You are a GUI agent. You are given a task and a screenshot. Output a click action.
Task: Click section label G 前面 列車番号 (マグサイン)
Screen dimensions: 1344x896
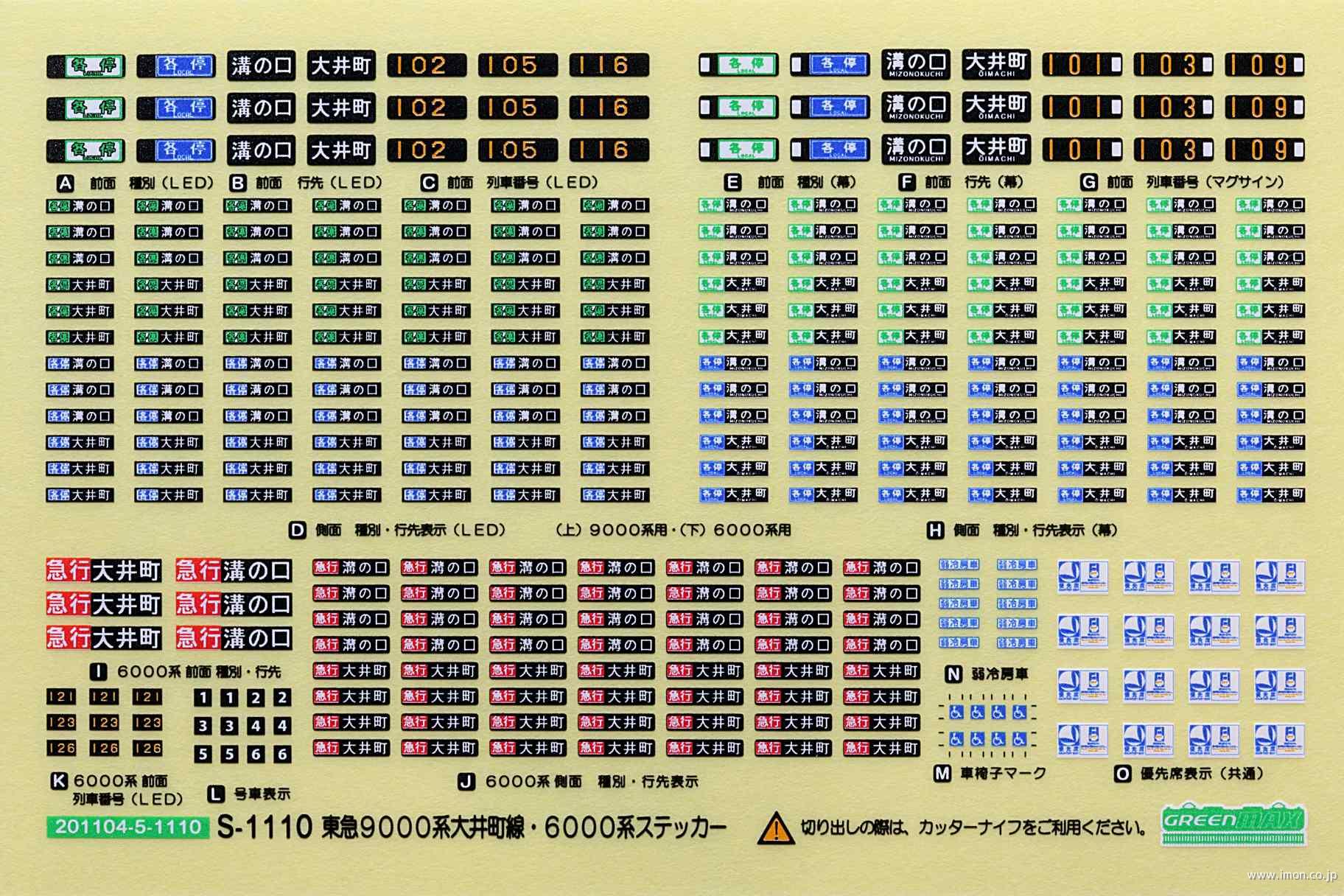pyautogui.click(x=1182, y=182)
